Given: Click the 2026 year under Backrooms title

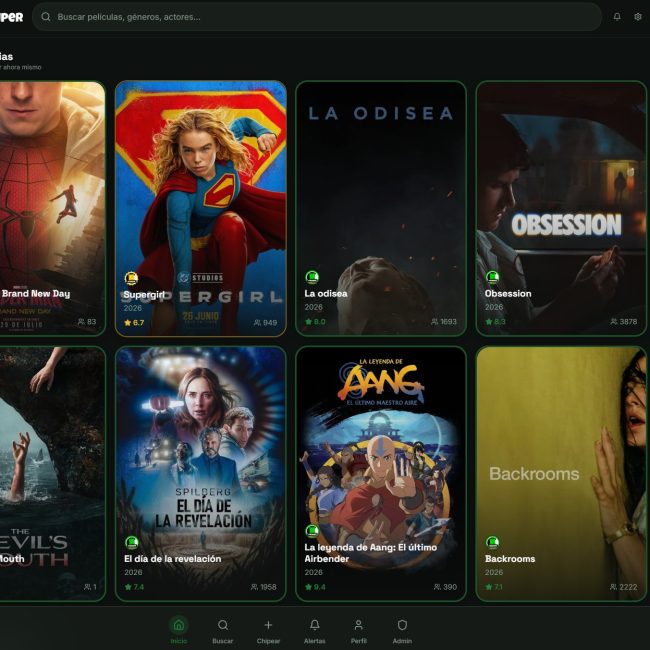Looking at the screenshot, I should coord(494,572).
